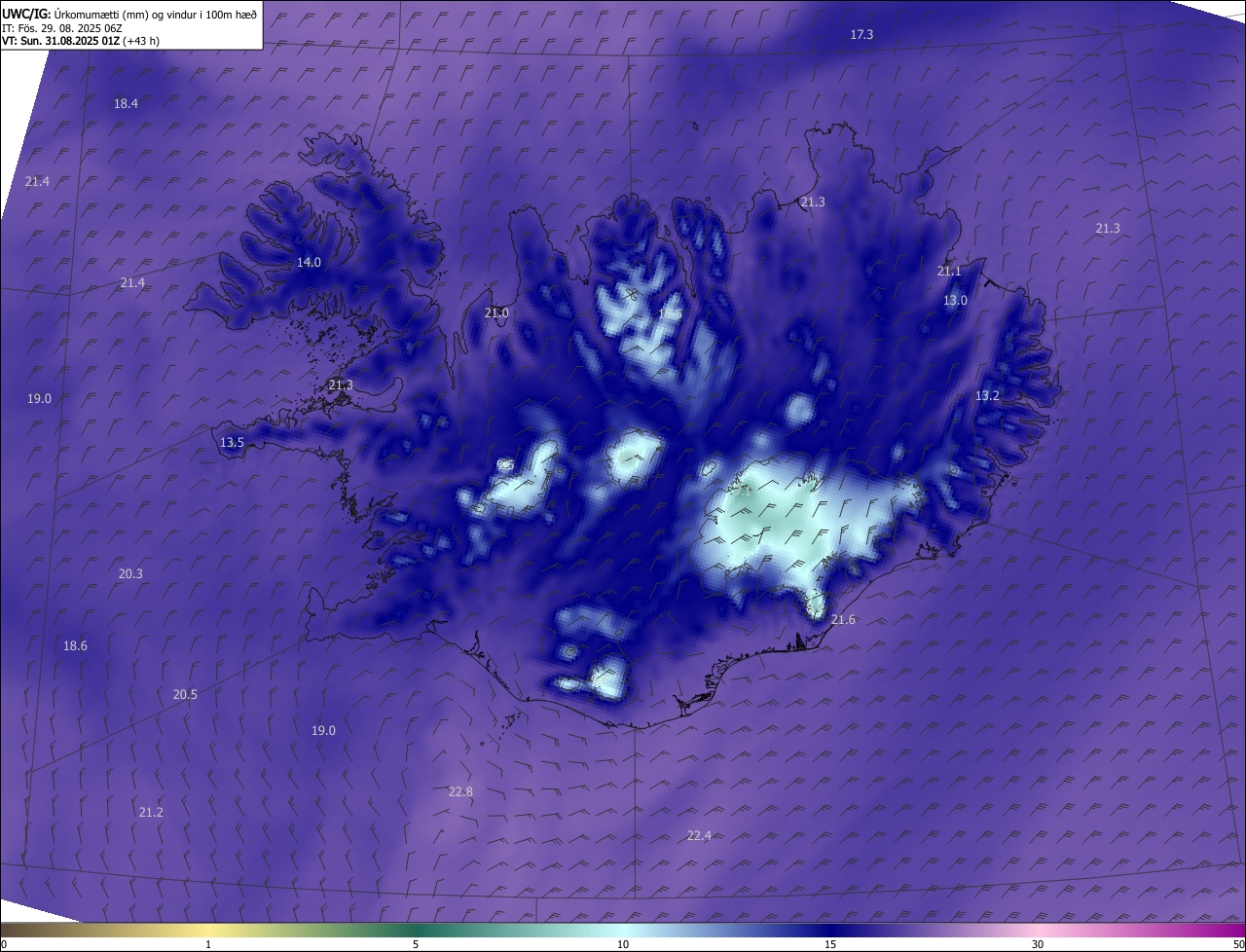The width and height of the screenshot is (1246, 952).
Task: Select the 22.8 value label
Action: pos(460,792)
